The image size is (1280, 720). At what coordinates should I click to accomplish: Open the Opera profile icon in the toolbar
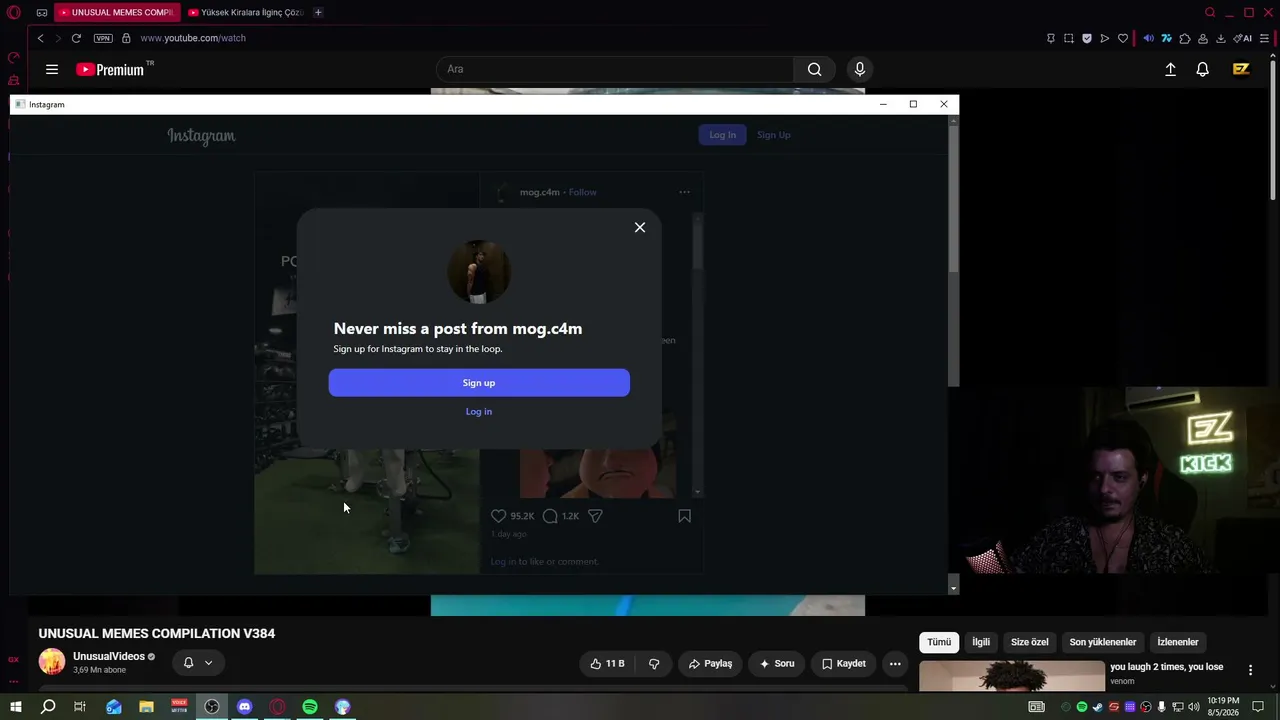1203,38
